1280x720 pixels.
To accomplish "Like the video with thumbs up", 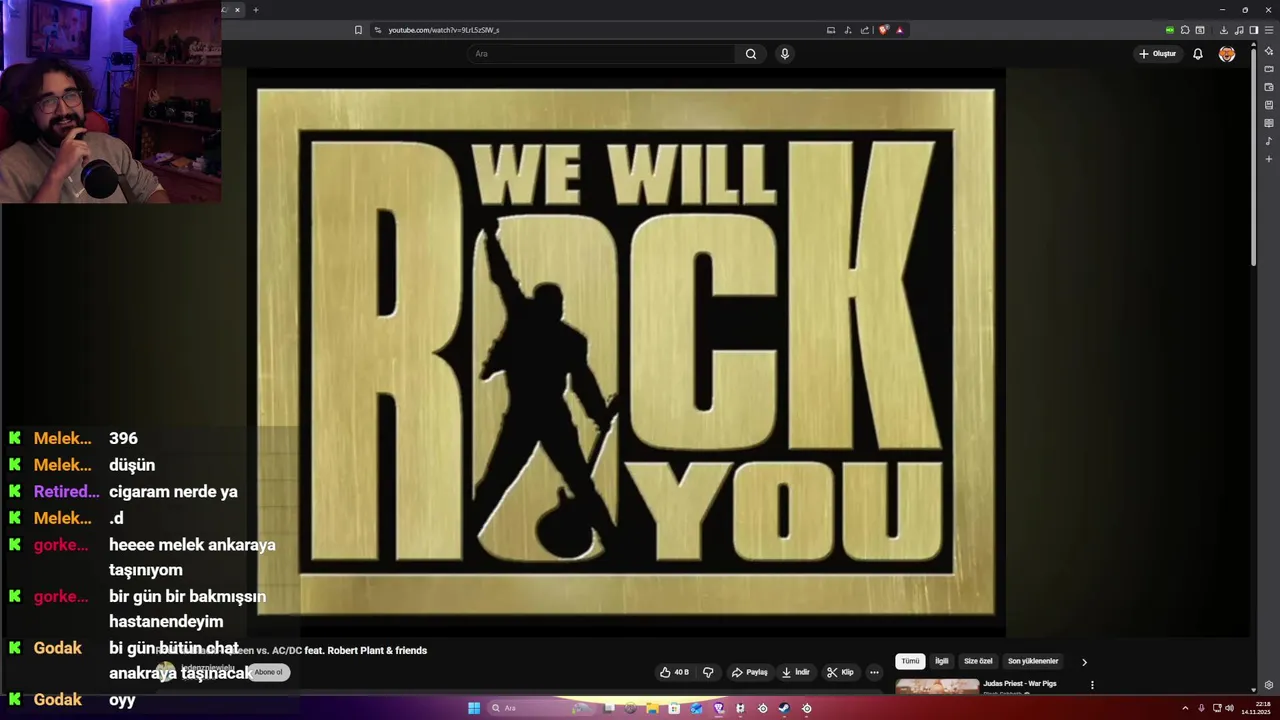I will 675,672.
